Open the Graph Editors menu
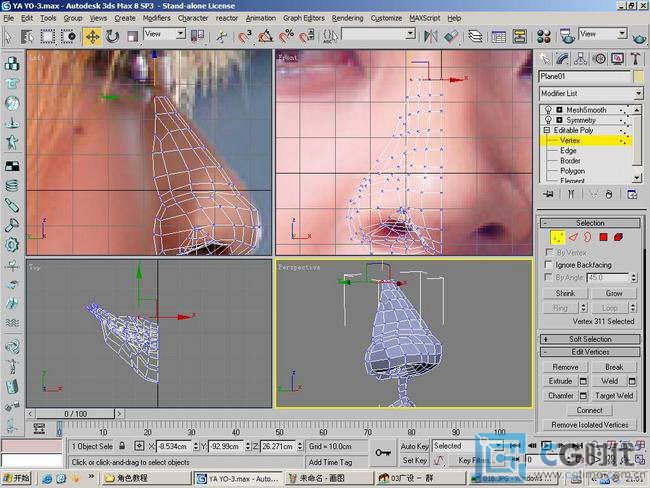This screenshot has width=650, height=488. pyautogui.click(x=304, y=18)
